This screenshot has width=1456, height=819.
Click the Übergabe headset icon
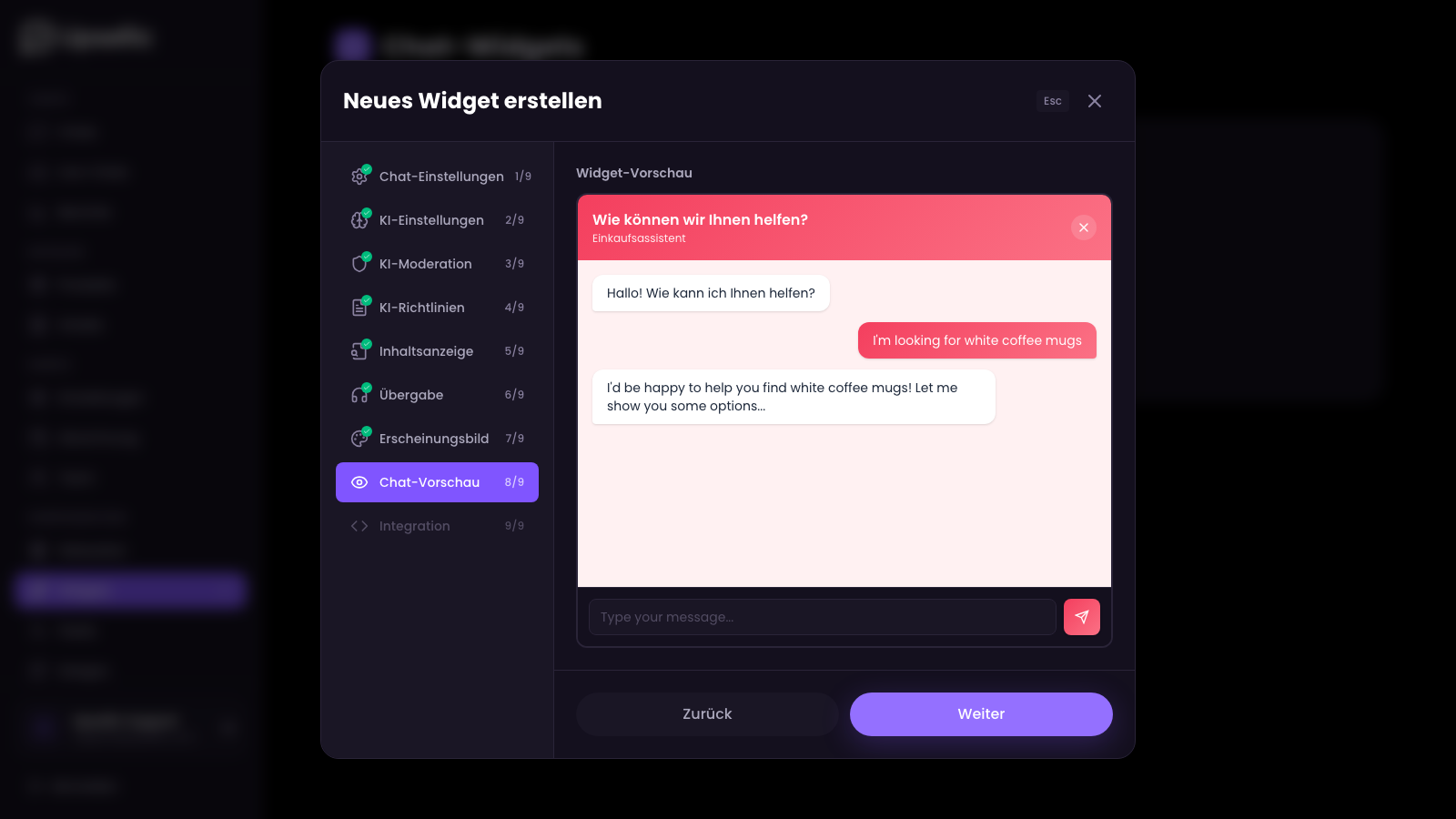pos(359,395)
